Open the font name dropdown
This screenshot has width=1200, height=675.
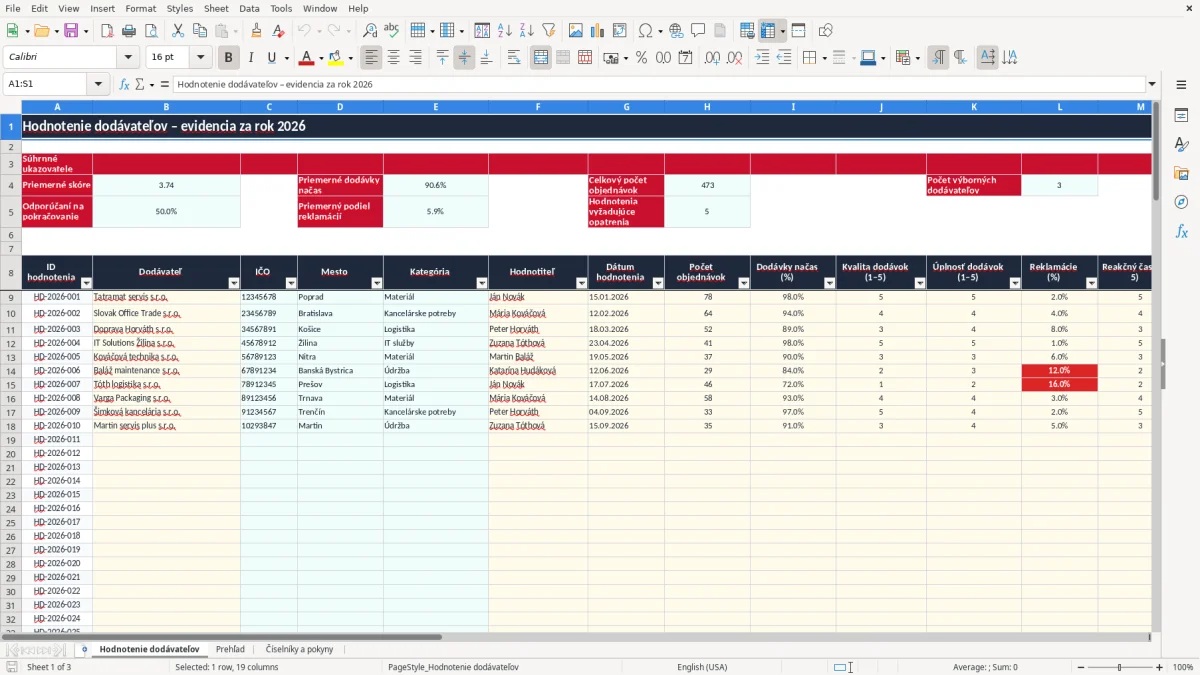127,58
